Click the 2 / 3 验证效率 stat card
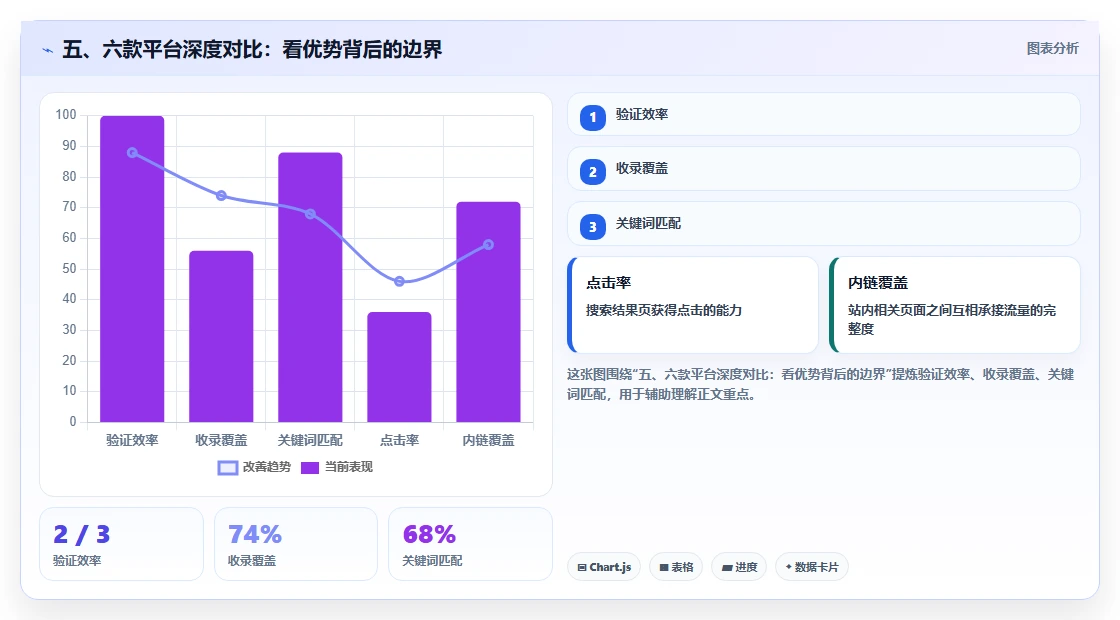Screen dimensions: 1120x620 [x=121, y=544]
